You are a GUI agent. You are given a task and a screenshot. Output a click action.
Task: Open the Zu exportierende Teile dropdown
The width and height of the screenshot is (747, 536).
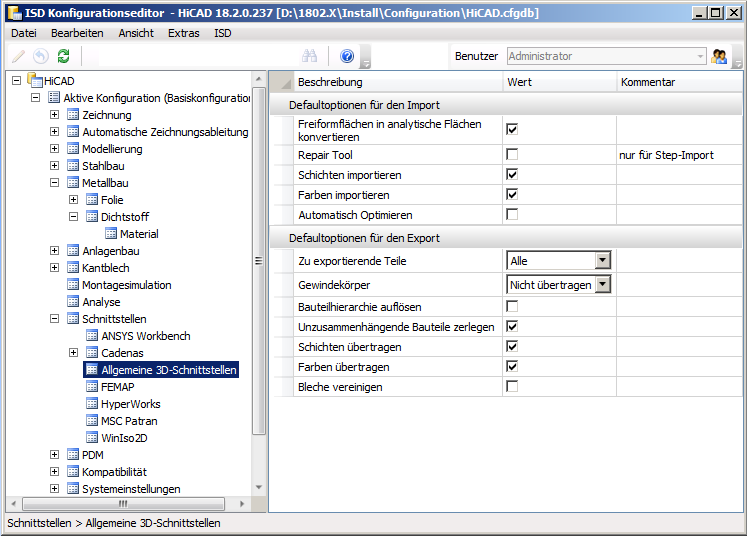(602, 261)
